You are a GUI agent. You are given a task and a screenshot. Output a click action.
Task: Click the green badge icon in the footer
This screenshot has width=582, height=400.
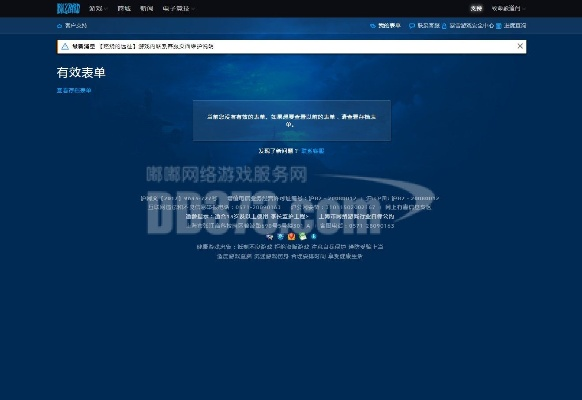[x=303, y=236]
